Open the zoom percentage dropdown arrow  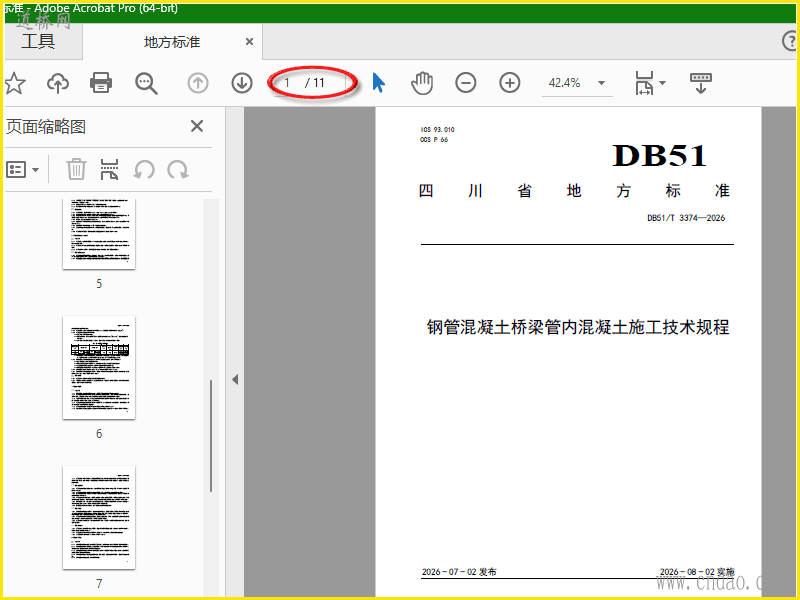pyautogui.click(x=602, y=83)
